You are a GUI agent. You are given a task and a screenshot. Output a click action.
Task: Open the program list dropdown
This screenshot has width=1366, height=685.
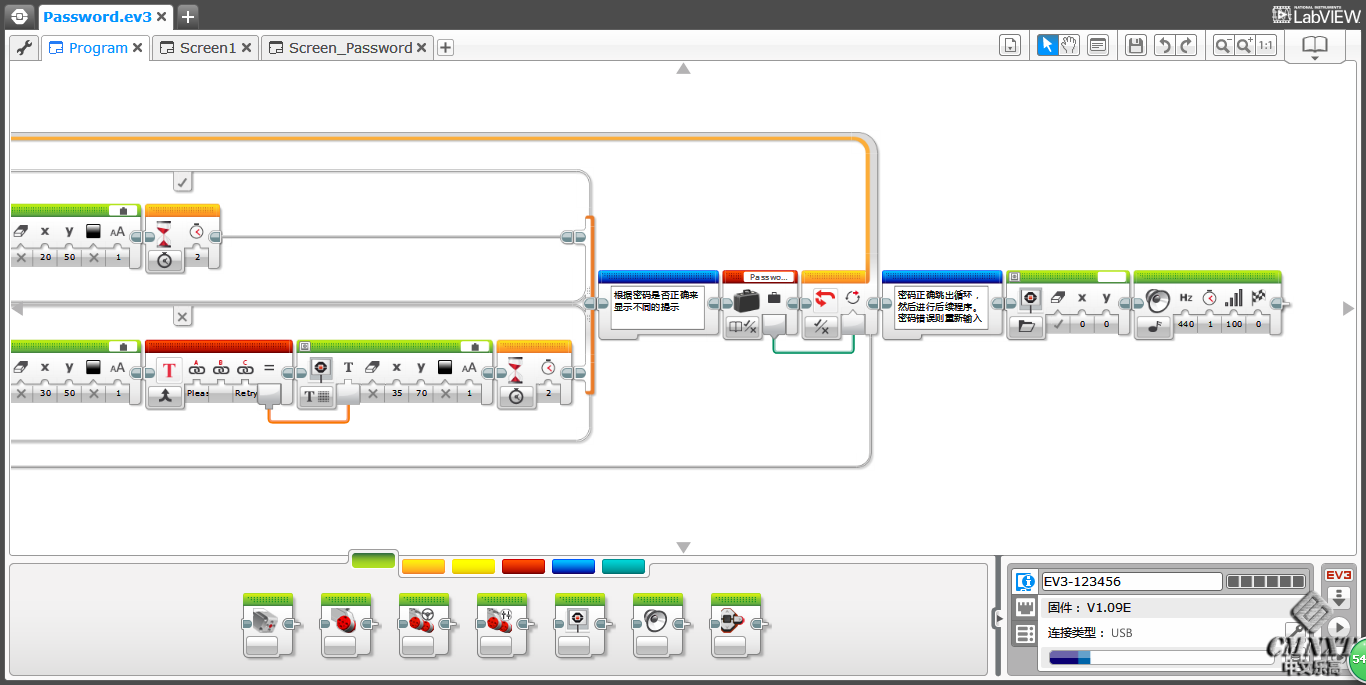(x=1010, y=45)
